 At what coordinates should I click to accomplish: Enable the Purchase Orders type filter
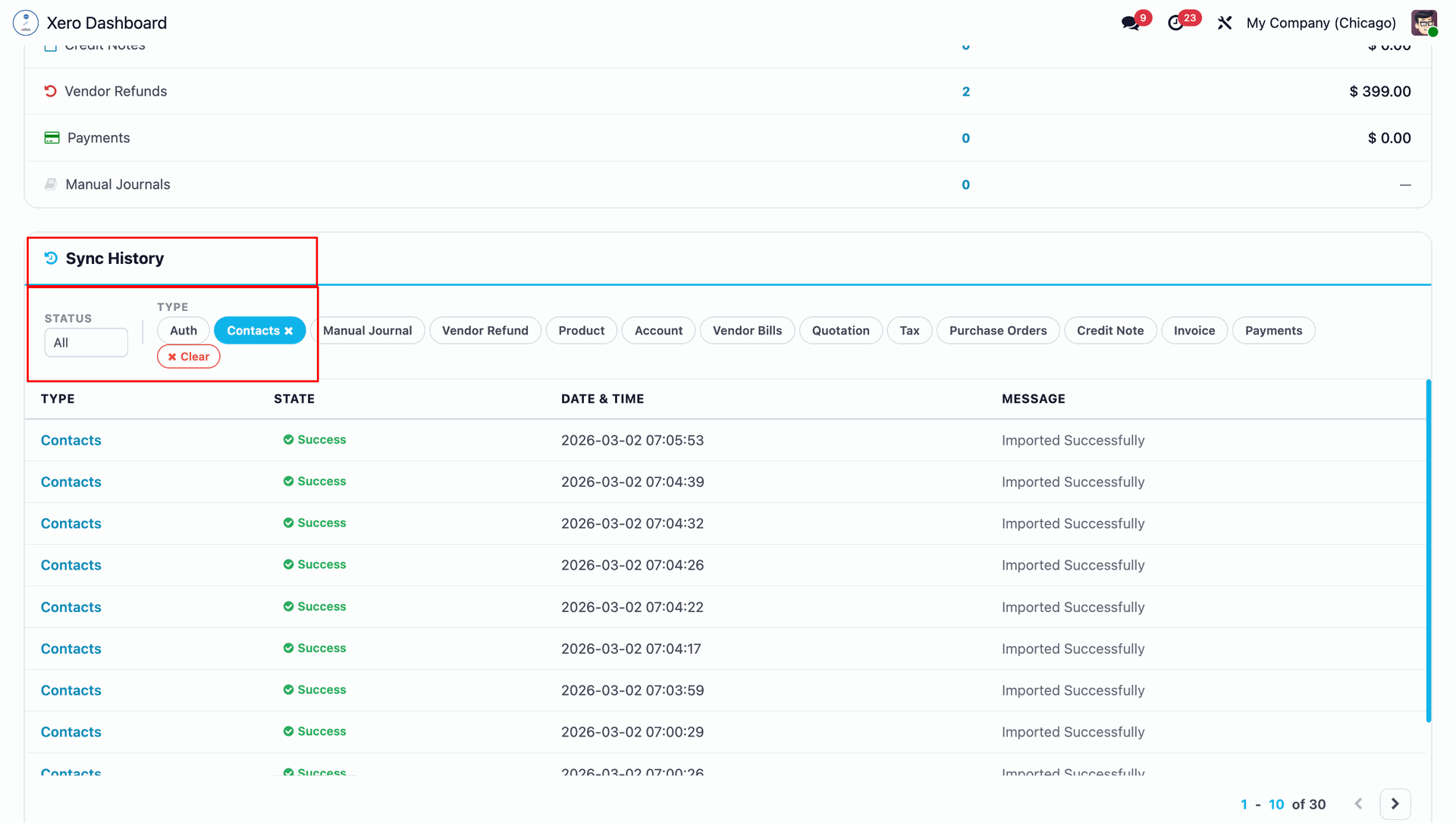[997, 331]
